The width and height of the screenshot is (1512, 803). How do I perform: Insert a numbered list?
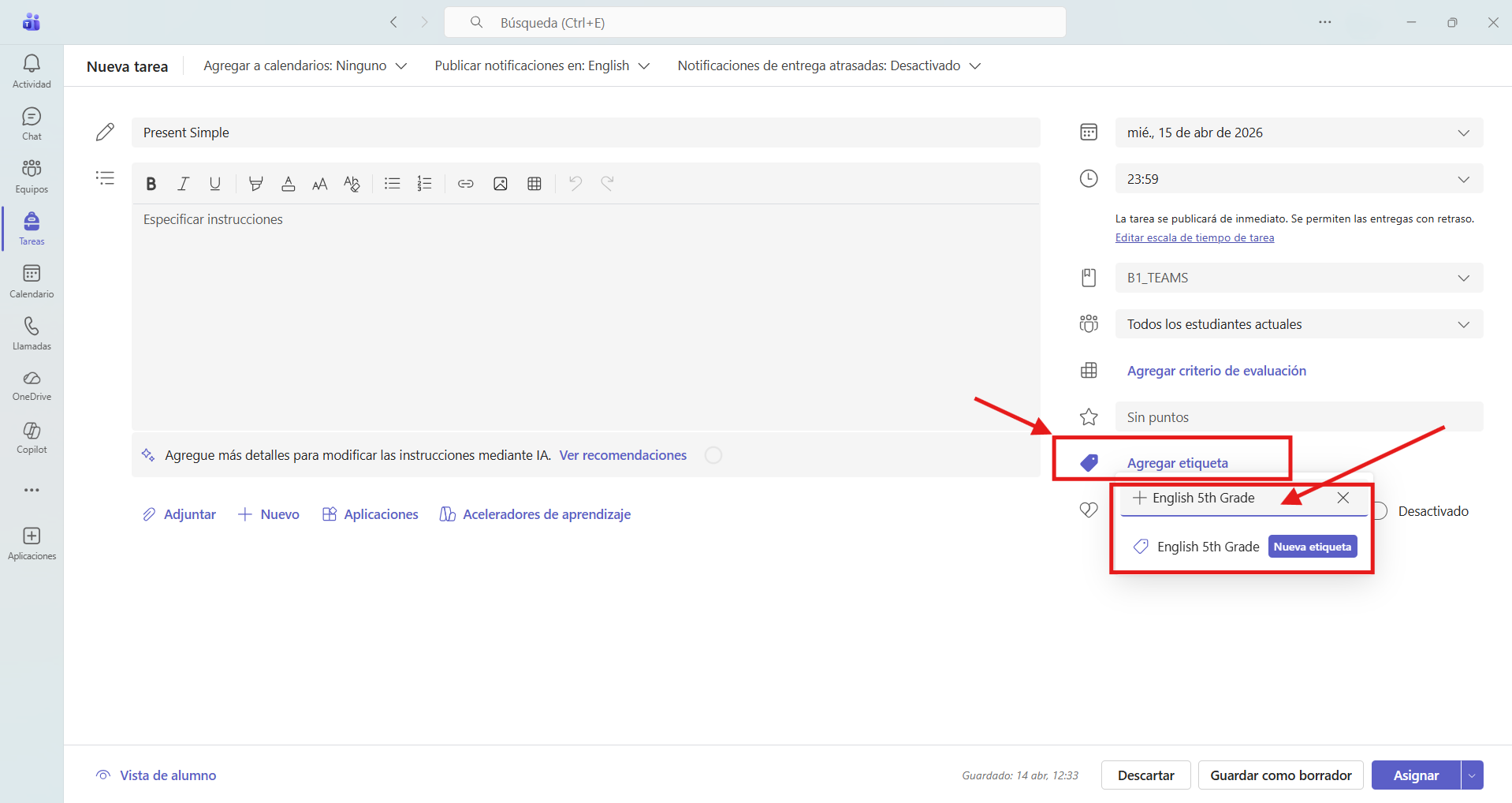pyautogui.click(x=424, y=184)
